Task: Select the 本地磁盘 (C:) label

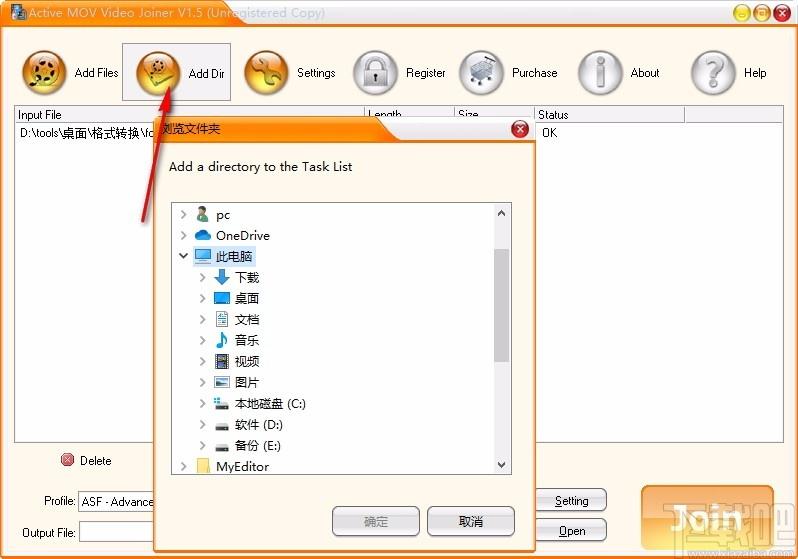Action: [270, 404]
